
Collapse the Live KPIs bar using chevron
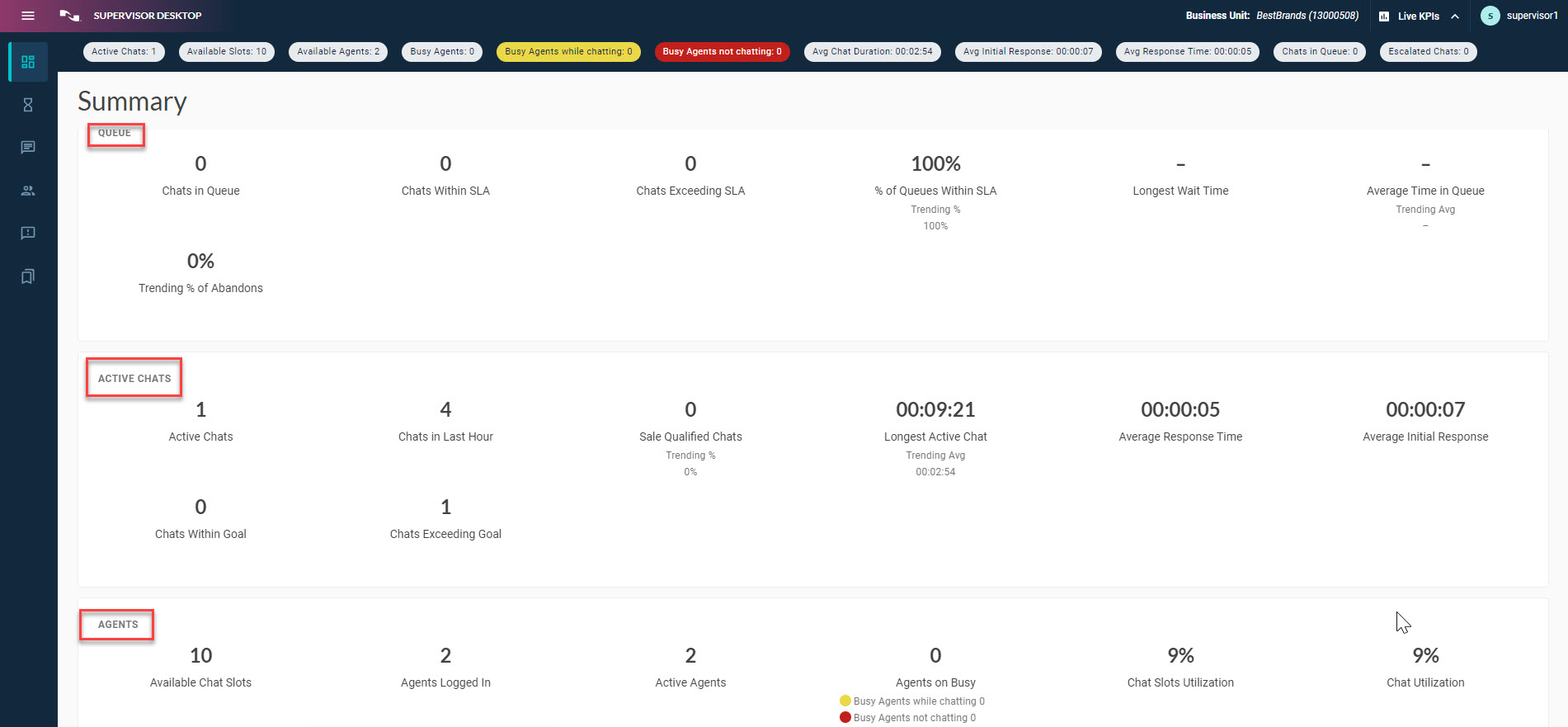point(1455,17)
